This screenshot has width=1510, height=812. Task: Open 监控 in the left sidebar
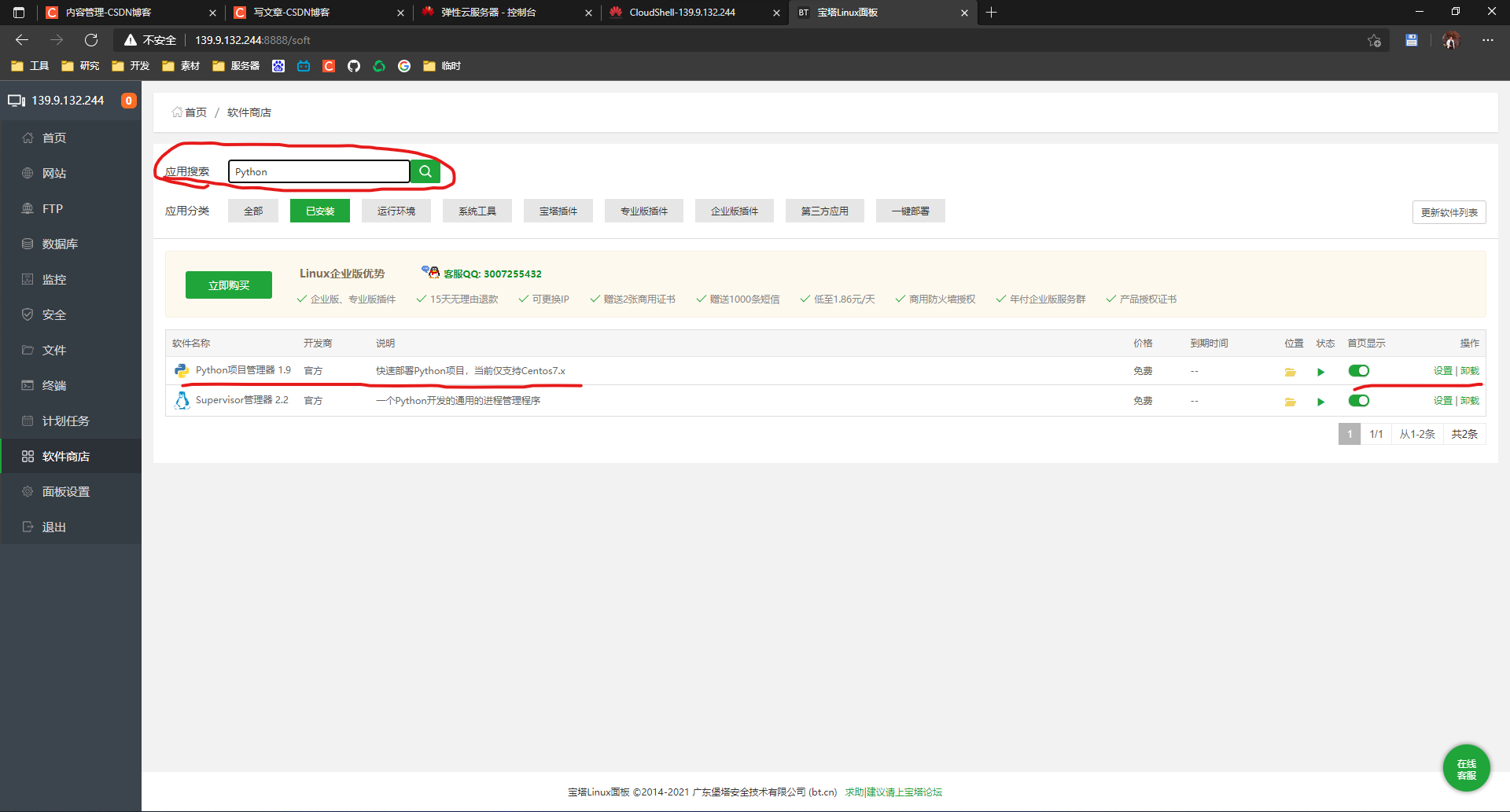pos(71,279)
